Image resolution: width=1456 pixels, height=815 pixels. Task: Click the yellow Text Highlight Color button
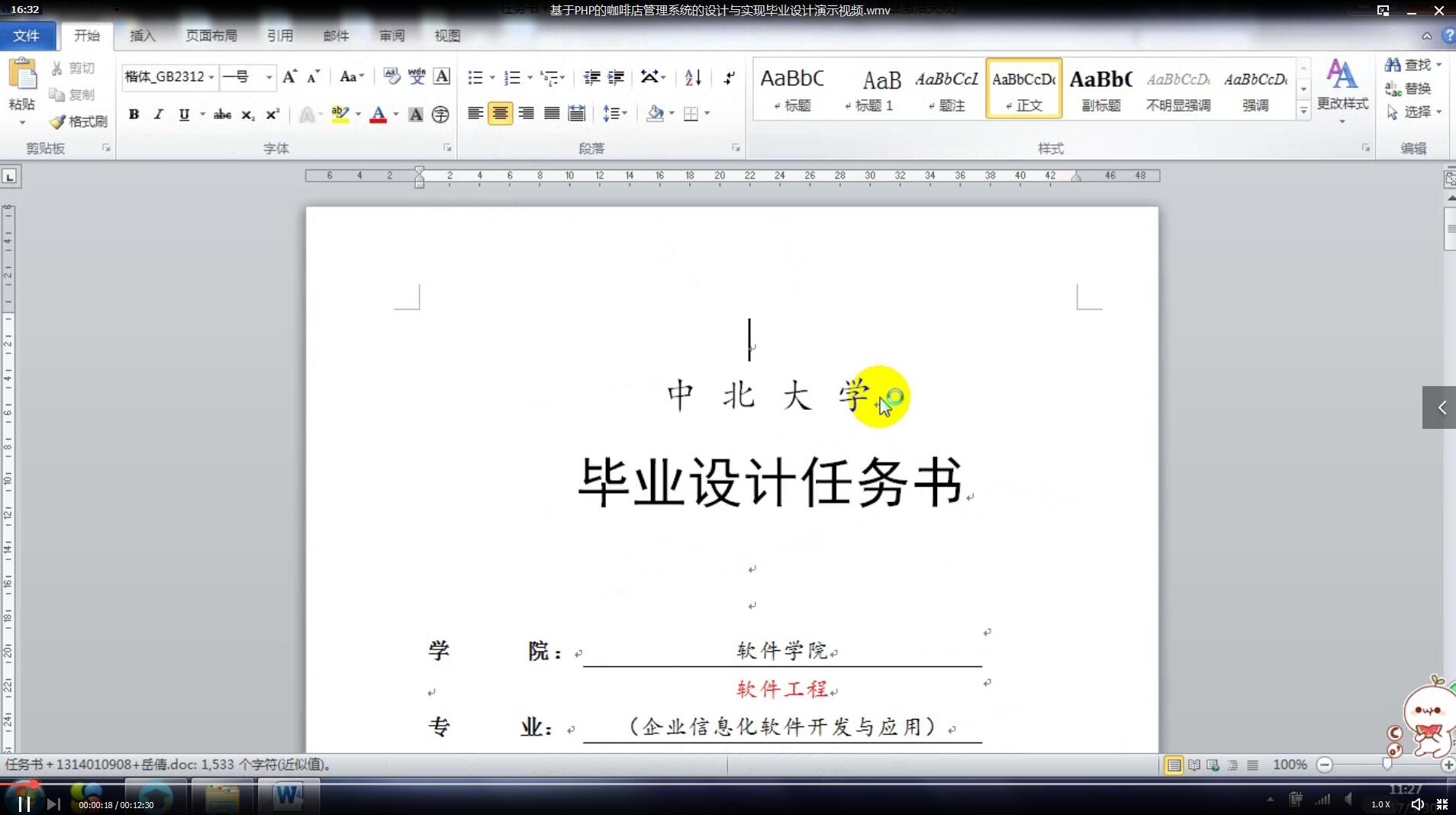click(340, 114)
